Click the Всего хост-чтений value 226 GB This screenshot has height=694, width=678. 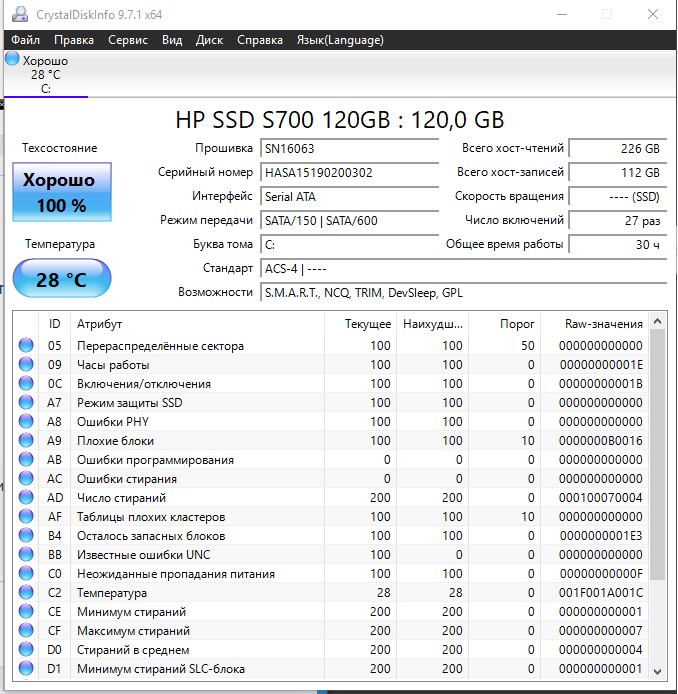[x=618, y=148]
